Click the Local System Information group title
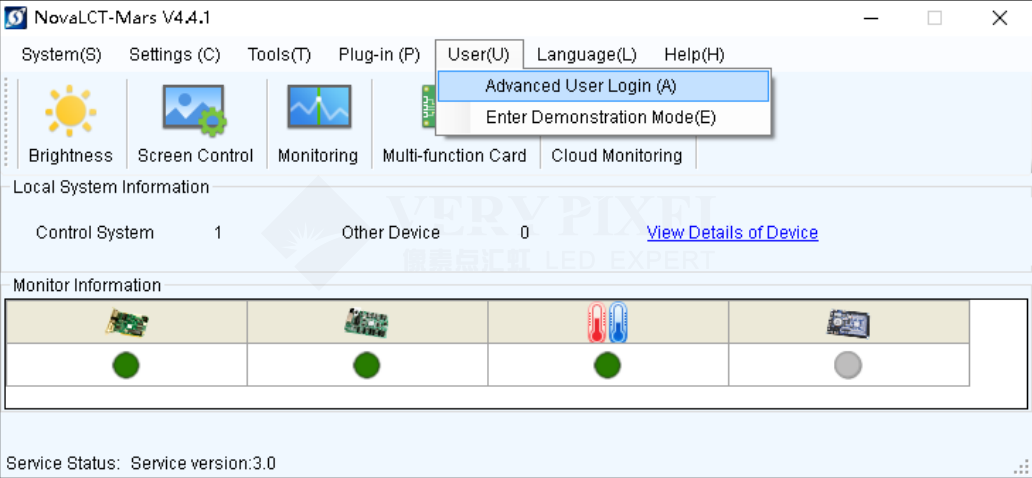The image size is (1032, 478). point(111,187)
